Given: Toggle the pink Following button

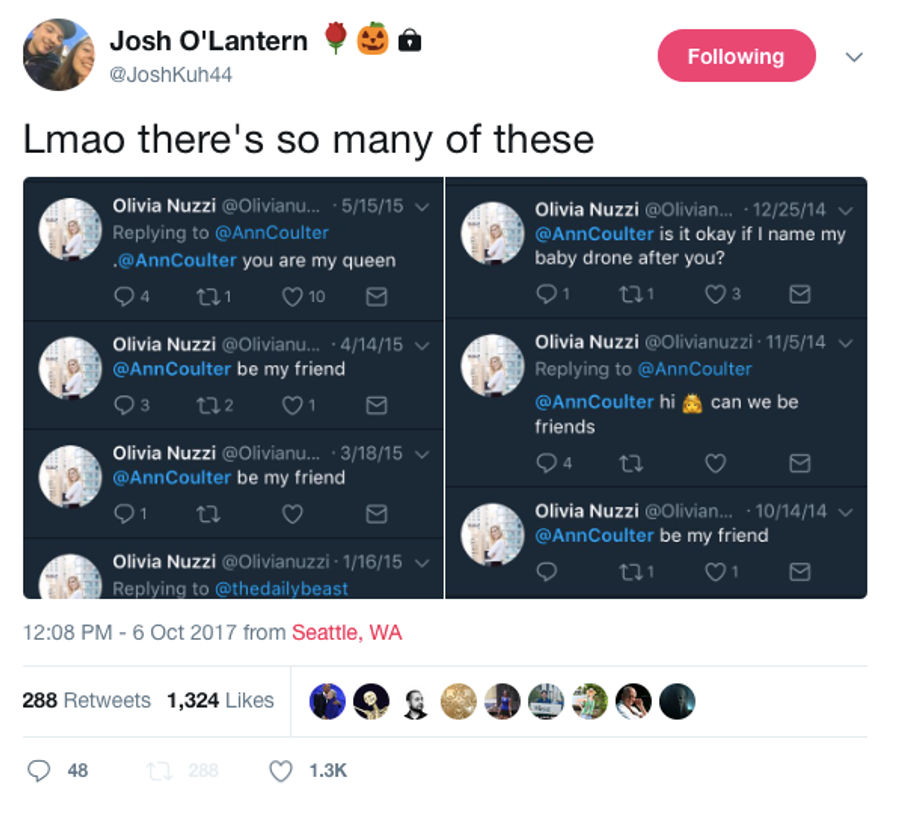Looking at the screenshot, I should 736,56.
